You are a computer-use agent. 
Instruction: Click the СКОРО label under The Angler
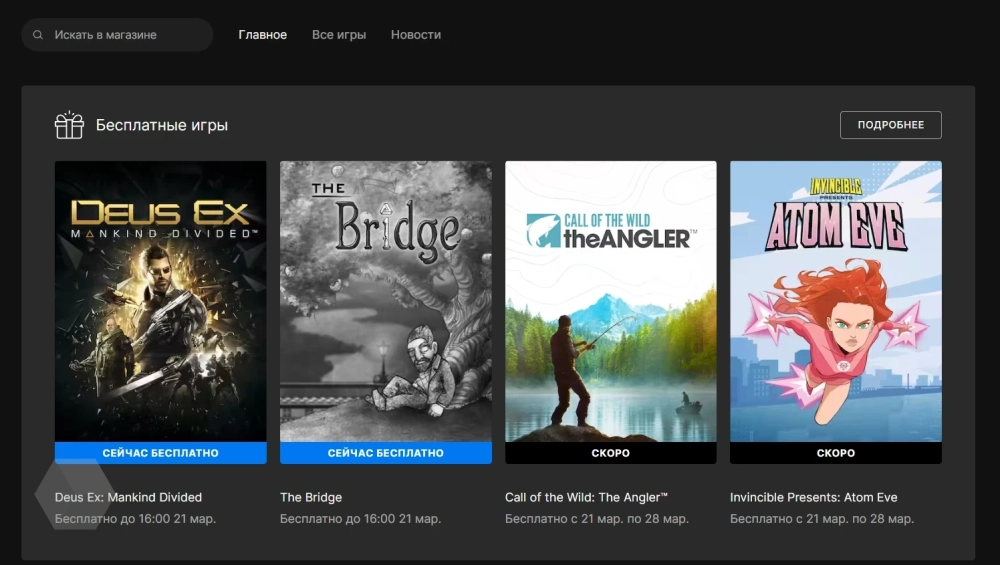tap(610, 453)
